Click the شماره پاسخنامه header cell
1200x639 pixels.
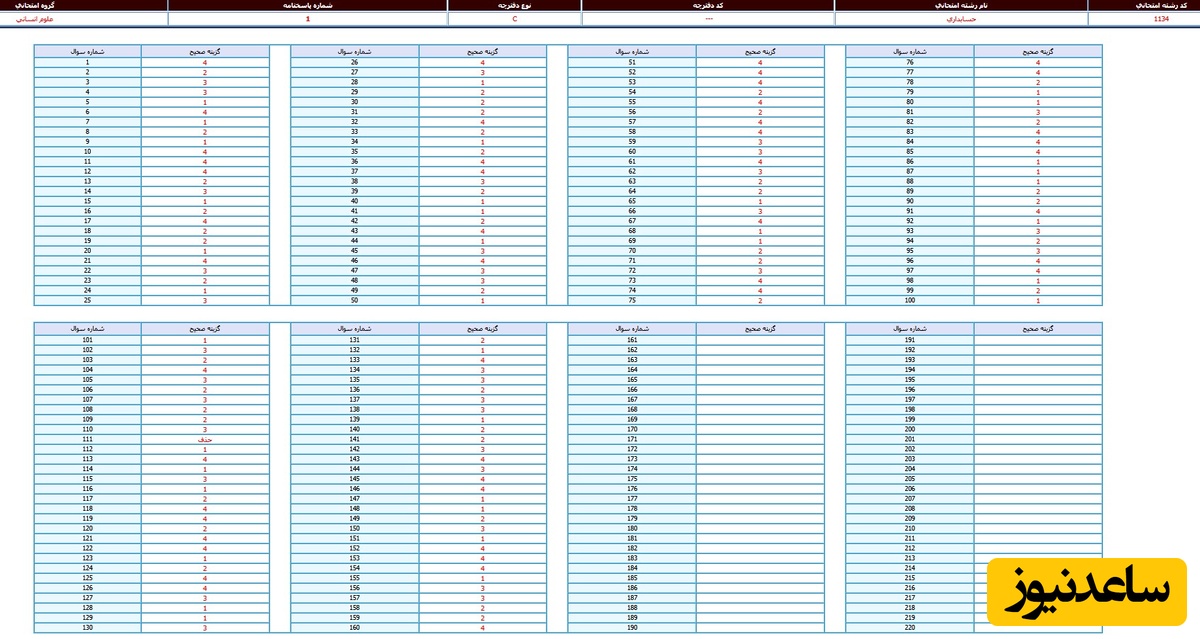point(307,6)
